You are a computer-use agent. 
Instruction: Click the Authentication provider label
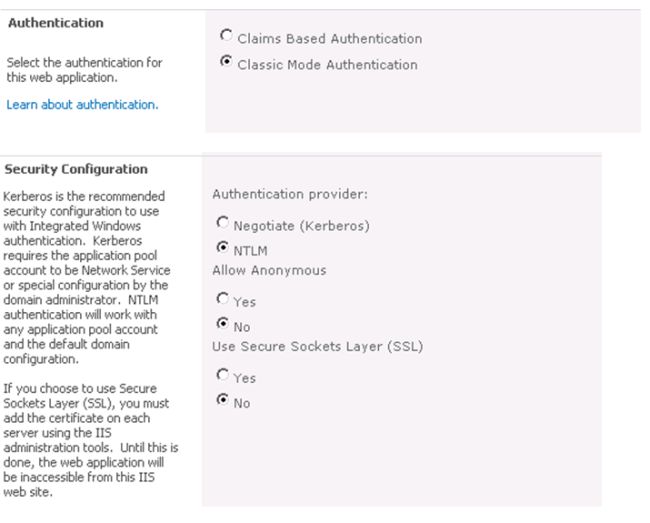point(290,194)
